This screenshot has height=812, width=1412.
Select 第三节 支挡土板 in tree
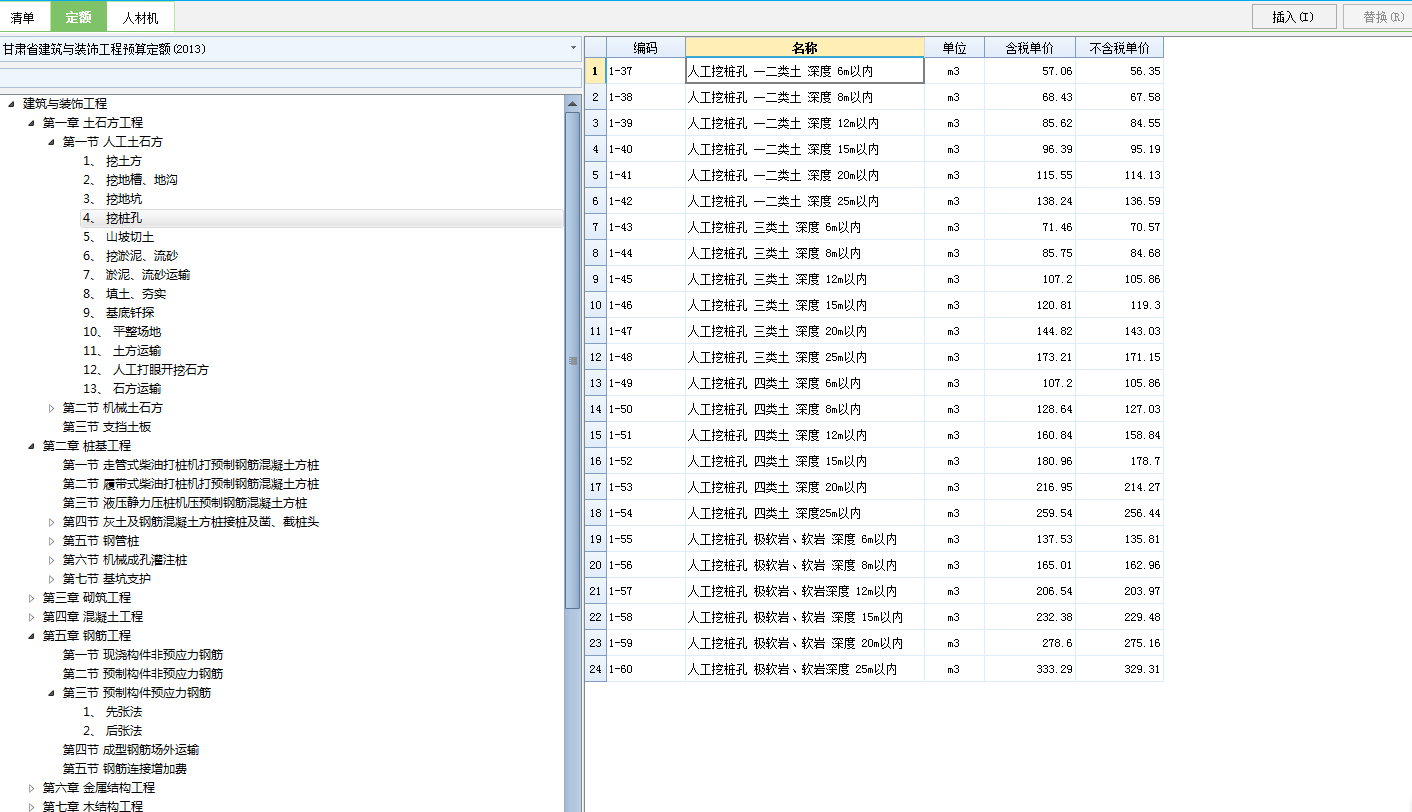[107, 427]
